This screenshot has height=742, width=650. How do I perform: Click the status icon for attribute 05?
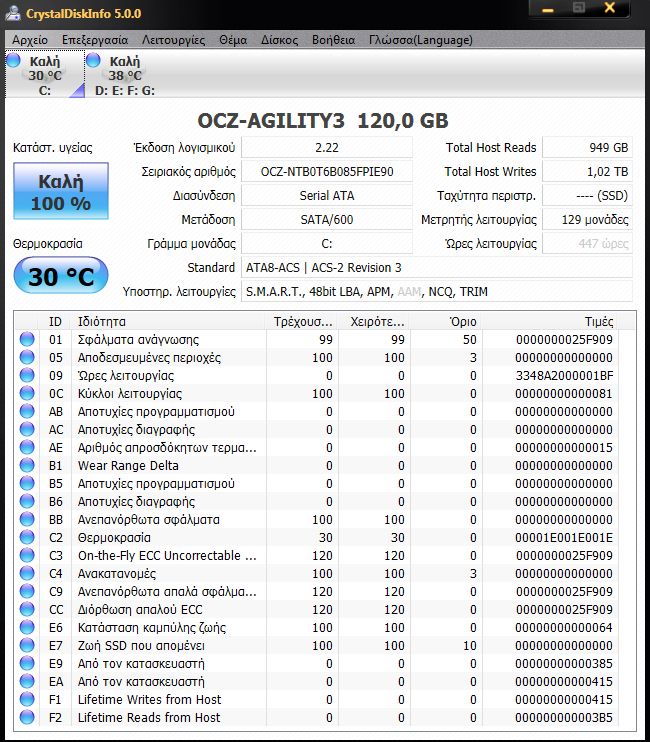(27, 357)
